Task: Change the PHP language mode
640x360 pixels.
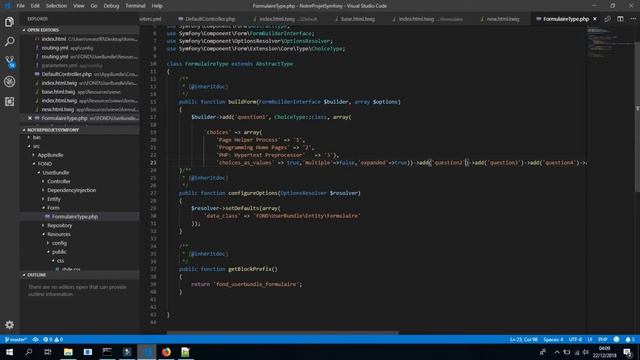Action: pos(602,340)
